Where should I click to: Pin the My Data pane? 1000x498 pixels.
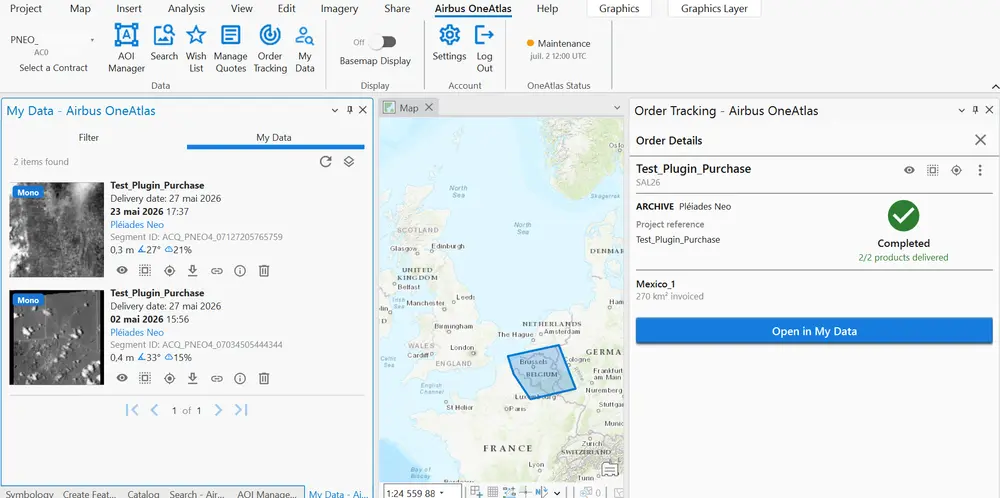[349, 110]
